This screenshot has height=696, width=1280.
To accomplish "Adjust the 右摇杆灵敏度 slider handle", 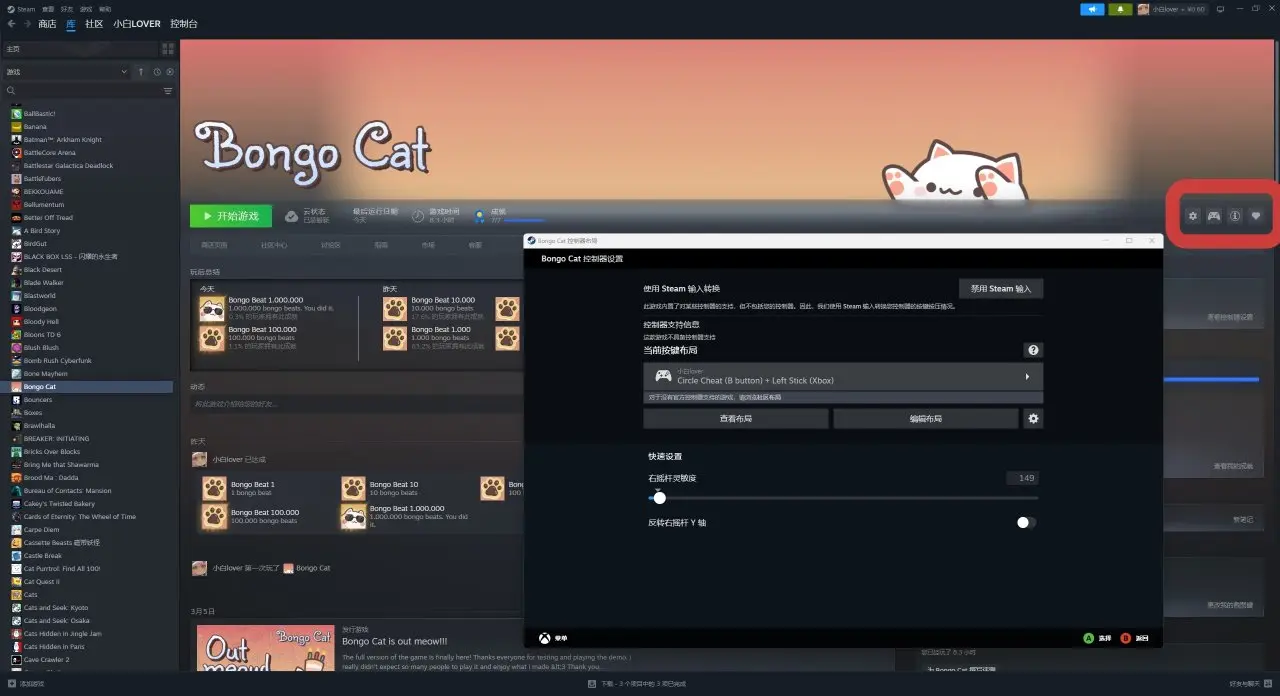I will click(x=659, y=497).
